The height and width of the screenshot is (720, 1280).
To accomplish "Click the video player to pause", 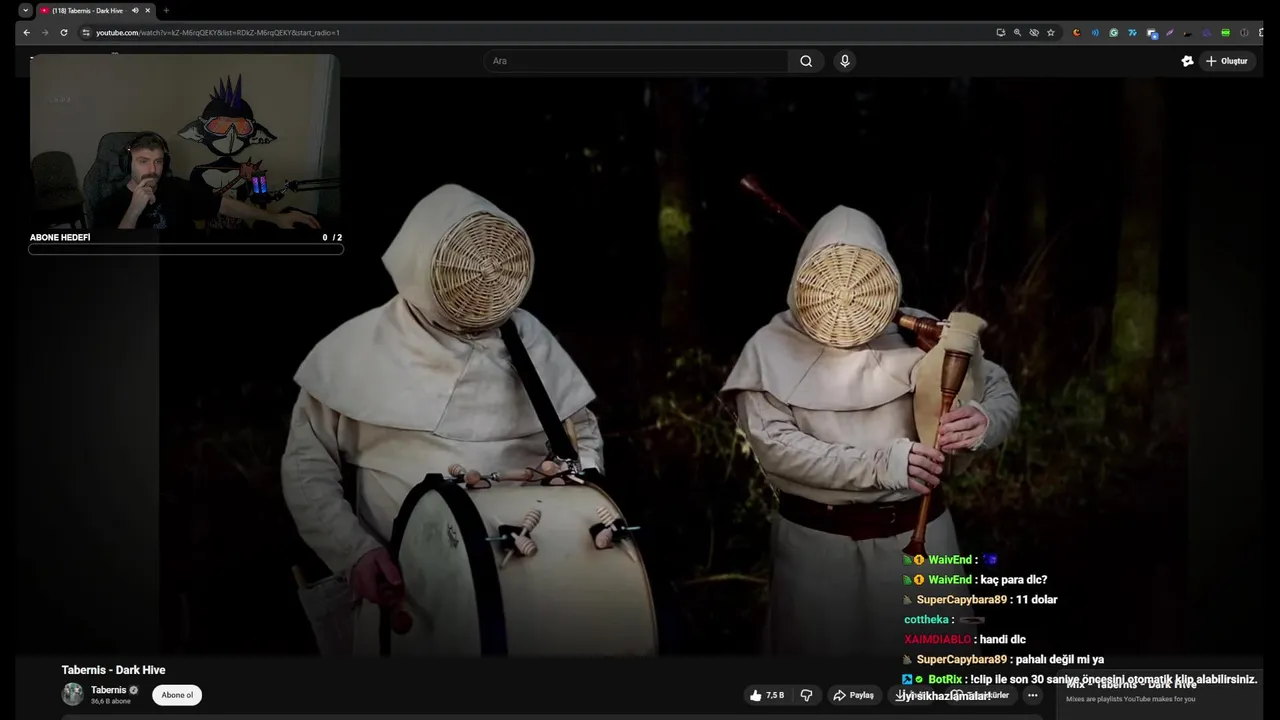I will 640,366.
